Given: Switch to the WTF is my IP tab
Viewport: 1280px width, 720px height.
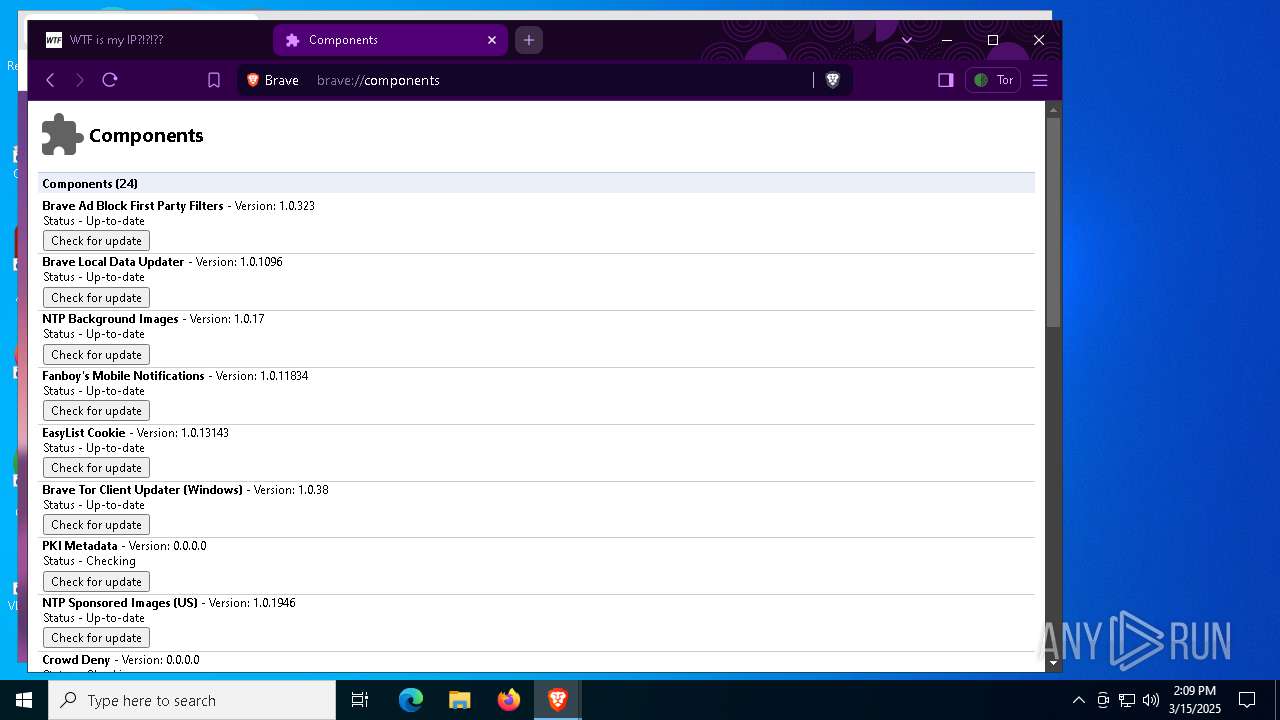Looking at the screenshot, I should click(x=150, y=40).
